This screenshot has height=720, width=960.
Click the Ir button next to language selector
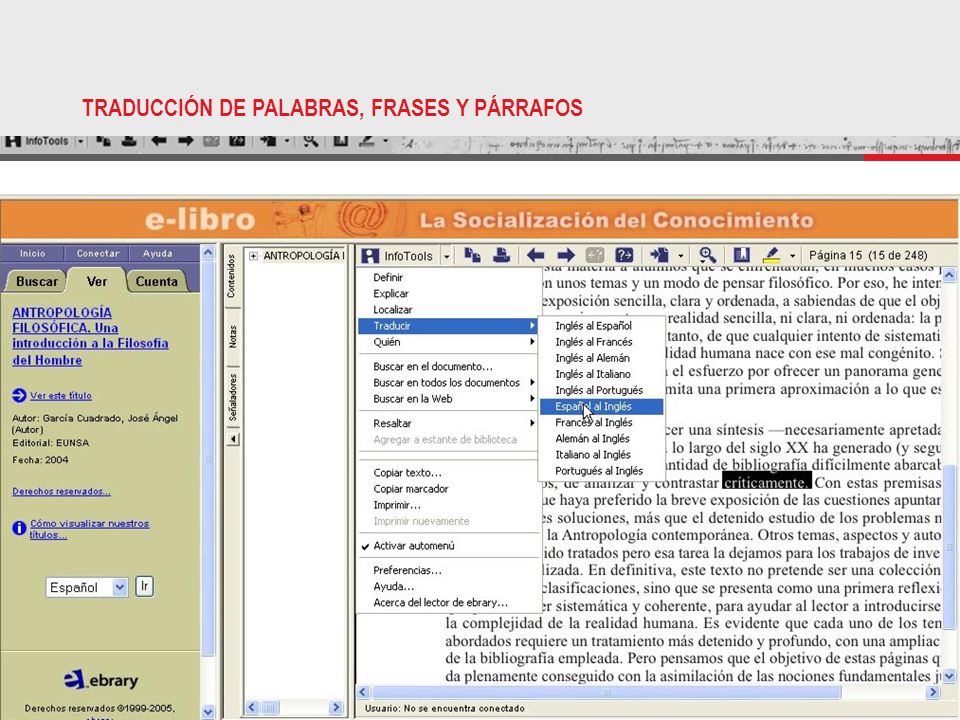[x=144, y=587]
